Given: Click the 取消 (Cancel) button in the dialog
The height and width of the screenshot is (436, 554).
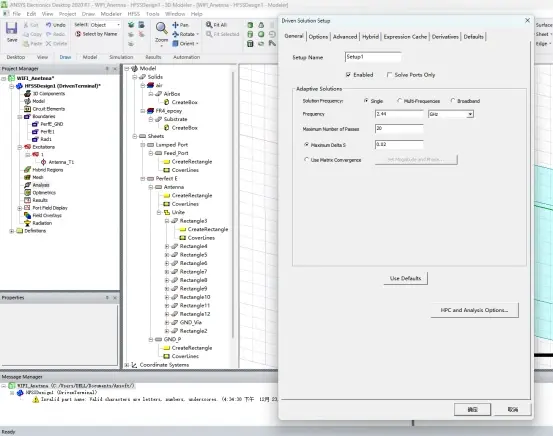Looking at the screenshot, I should point(513,410).
